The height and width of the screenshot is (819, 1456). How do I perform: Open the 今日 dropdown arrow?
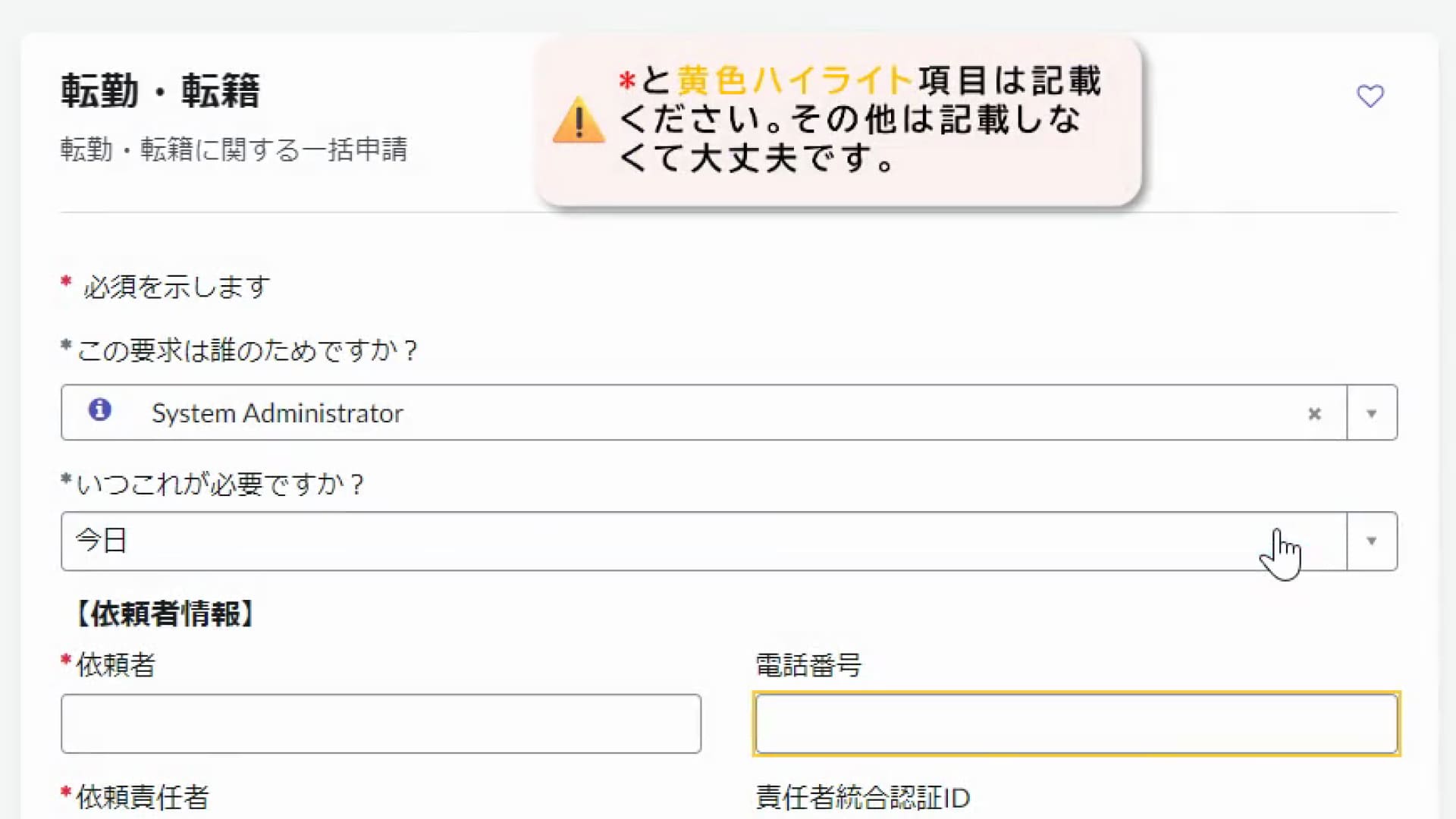(x=1371, y=541)
